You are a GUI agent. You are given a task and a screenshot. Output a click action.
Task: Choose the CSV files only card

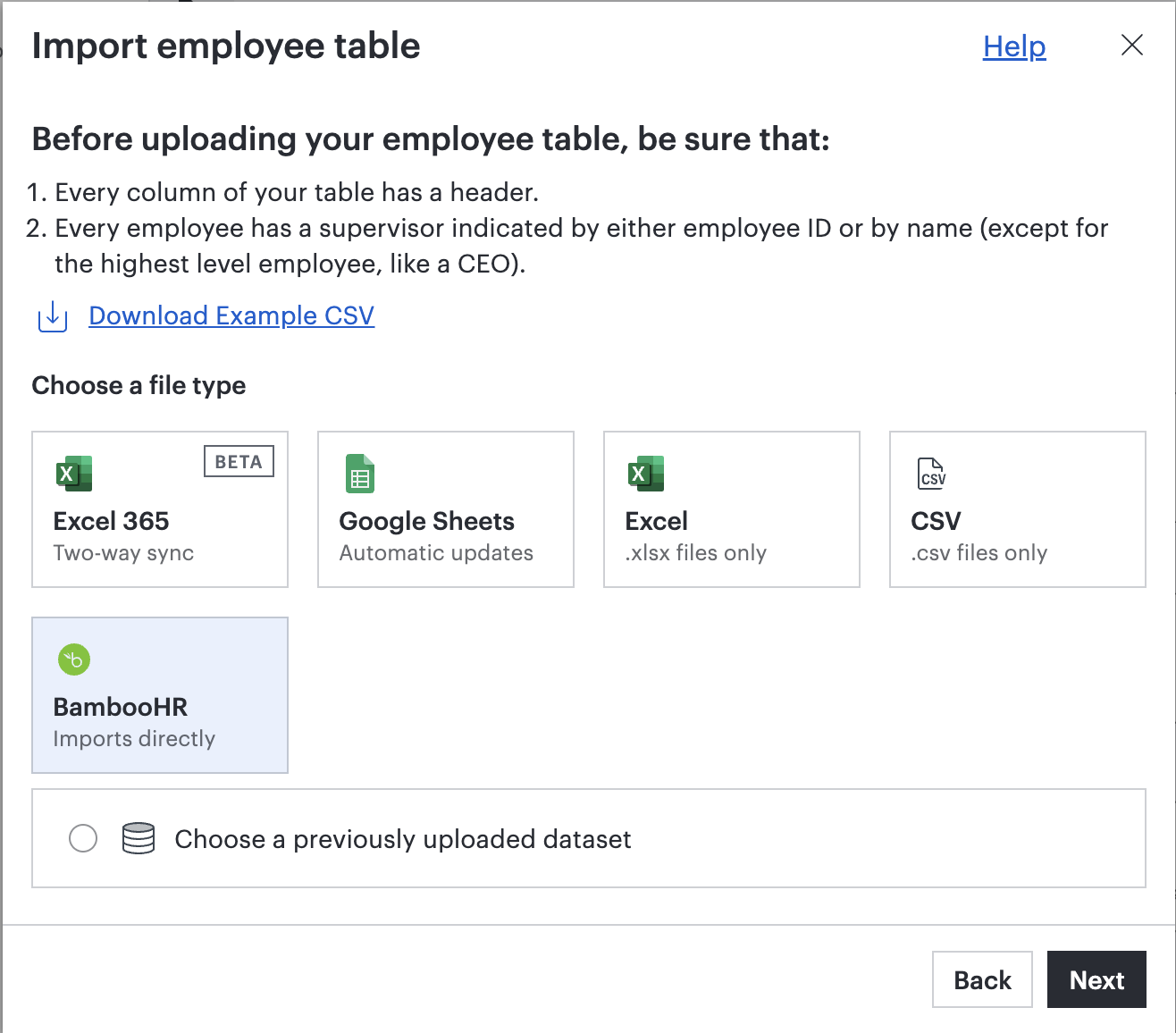(x=1018, y=509)
